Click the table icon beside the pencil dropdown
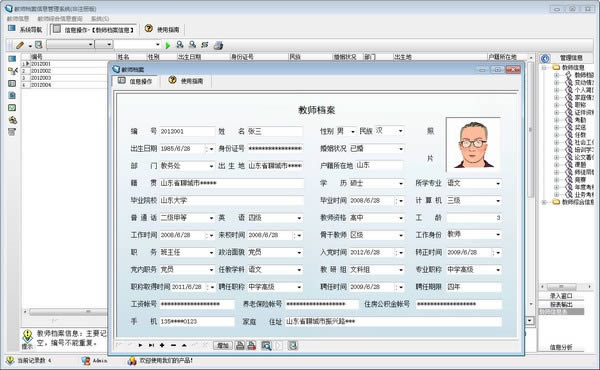The width and height of the screenshot is (600, 370). pos(38,45)
